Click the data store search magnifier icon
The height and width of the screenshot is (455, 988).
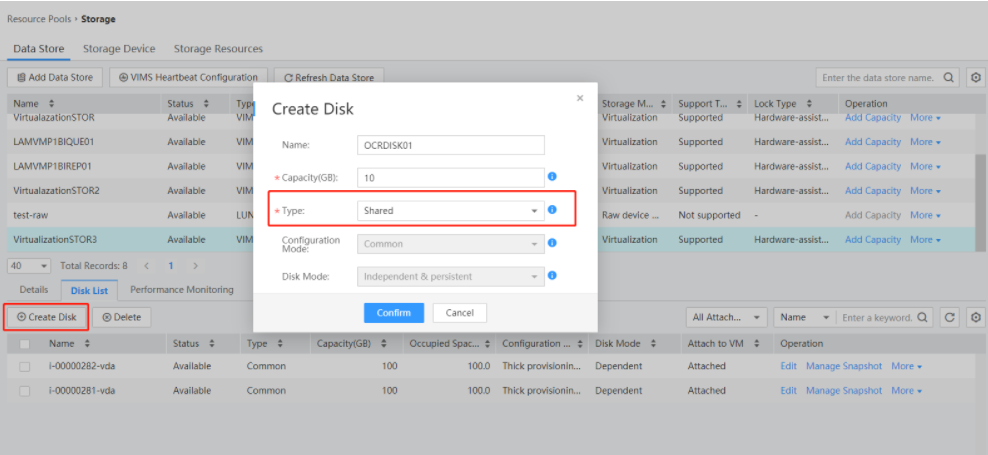948,77
